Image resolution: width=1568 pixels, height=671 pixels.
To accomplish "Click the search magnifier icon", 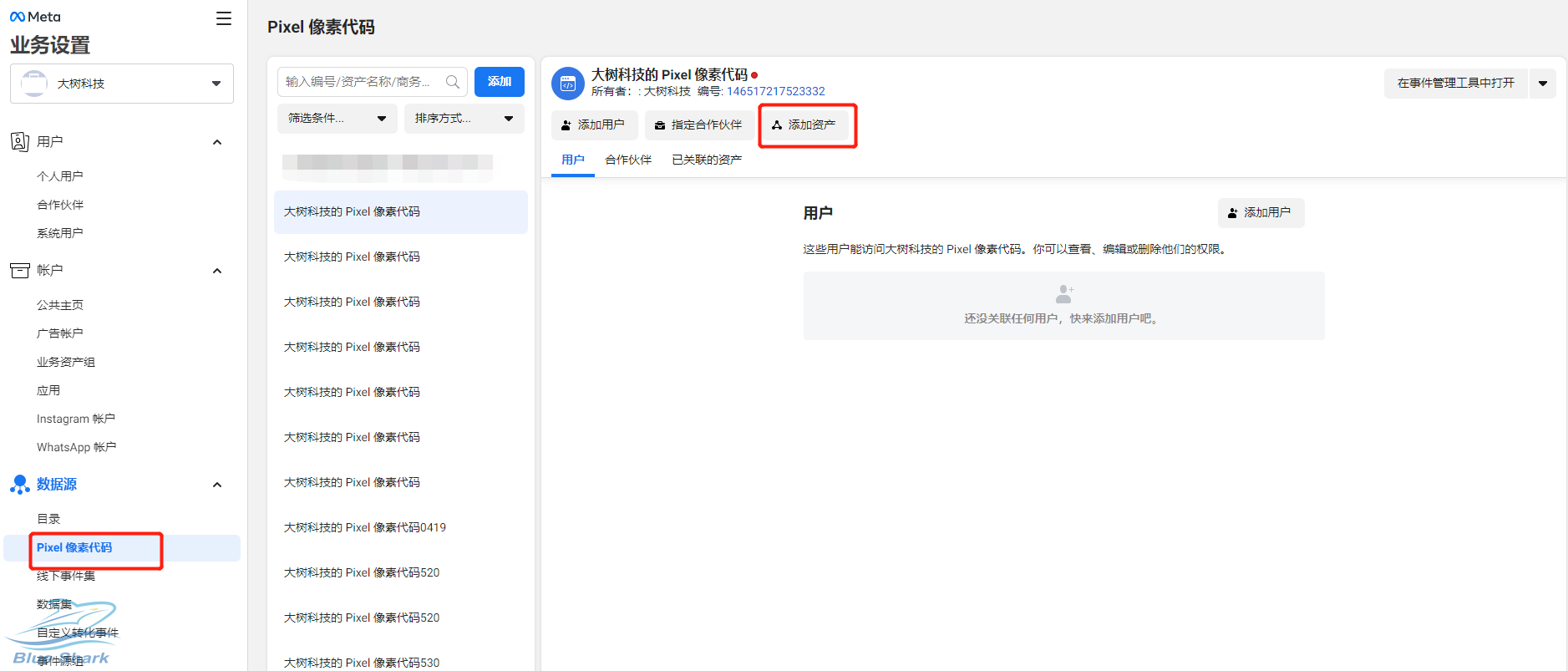I will coord(453,82).
